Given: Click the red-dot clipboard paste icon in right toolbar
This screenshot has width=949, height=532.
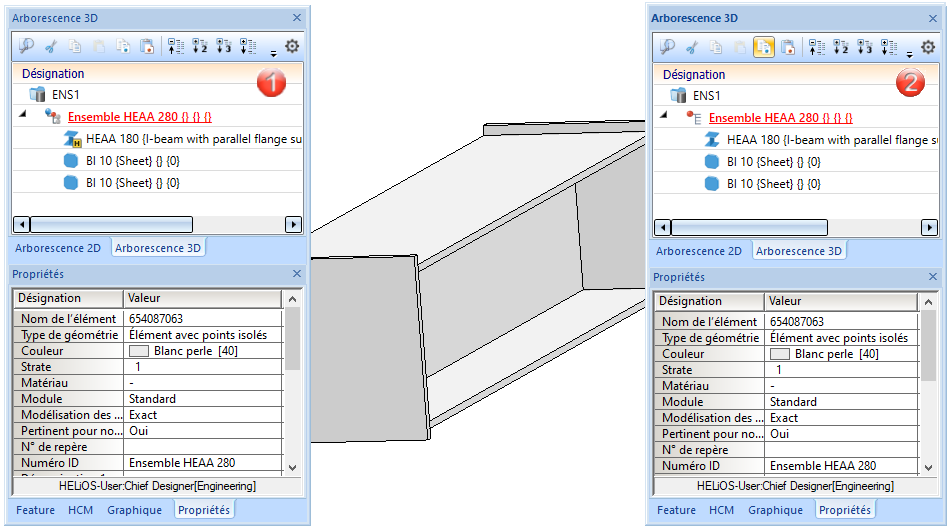Looking at the screenshot, I should 788,47.
